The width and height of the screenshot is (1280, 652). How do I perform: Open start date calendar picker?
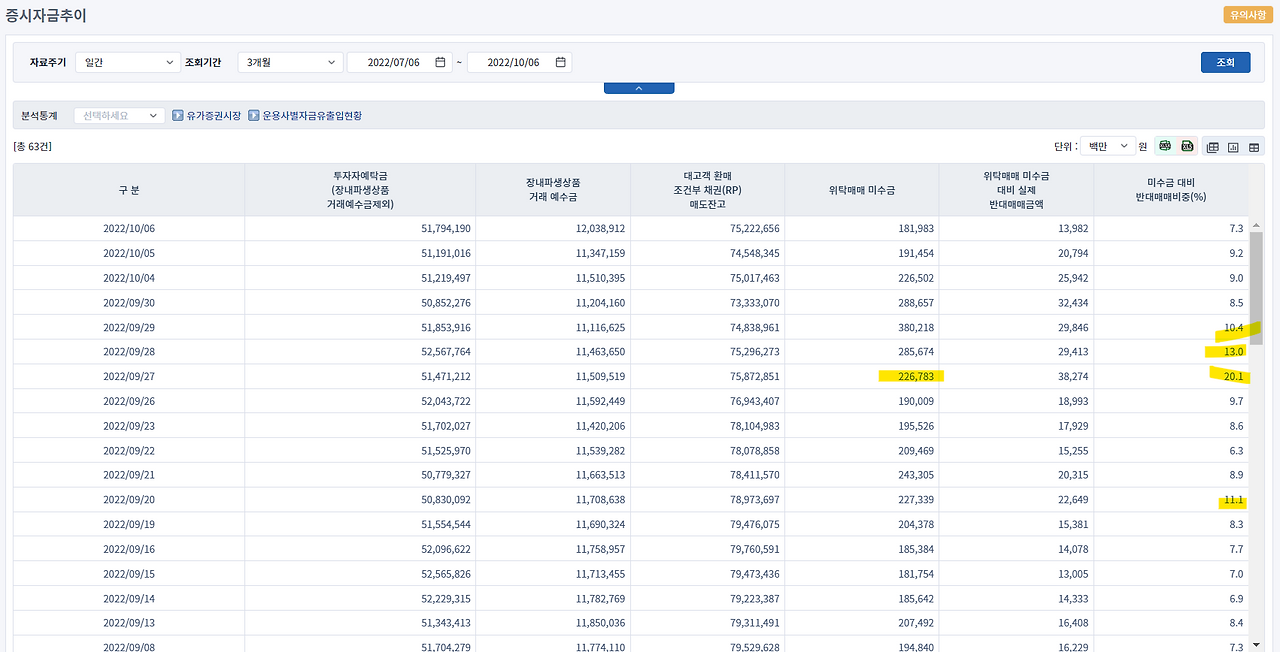(440, 62)
